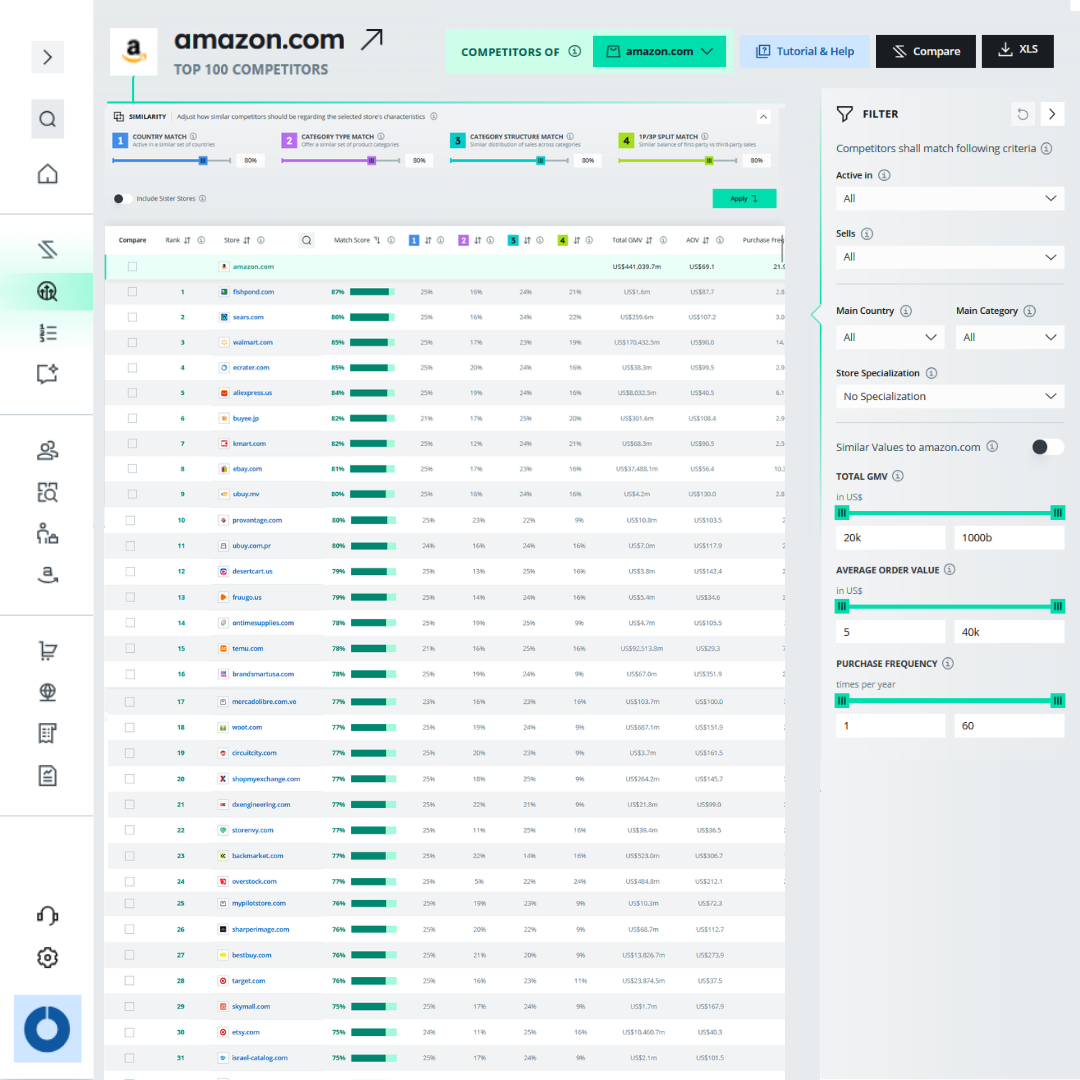Open the shopping cart icon in sidebar

48,651
